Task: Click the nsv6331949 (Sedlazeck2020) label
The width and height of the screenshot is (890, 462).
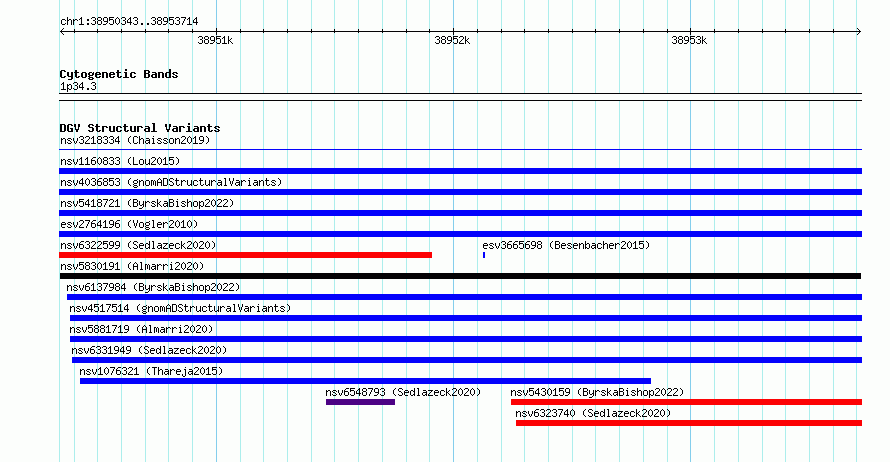Action: click(x=149, y=350)
